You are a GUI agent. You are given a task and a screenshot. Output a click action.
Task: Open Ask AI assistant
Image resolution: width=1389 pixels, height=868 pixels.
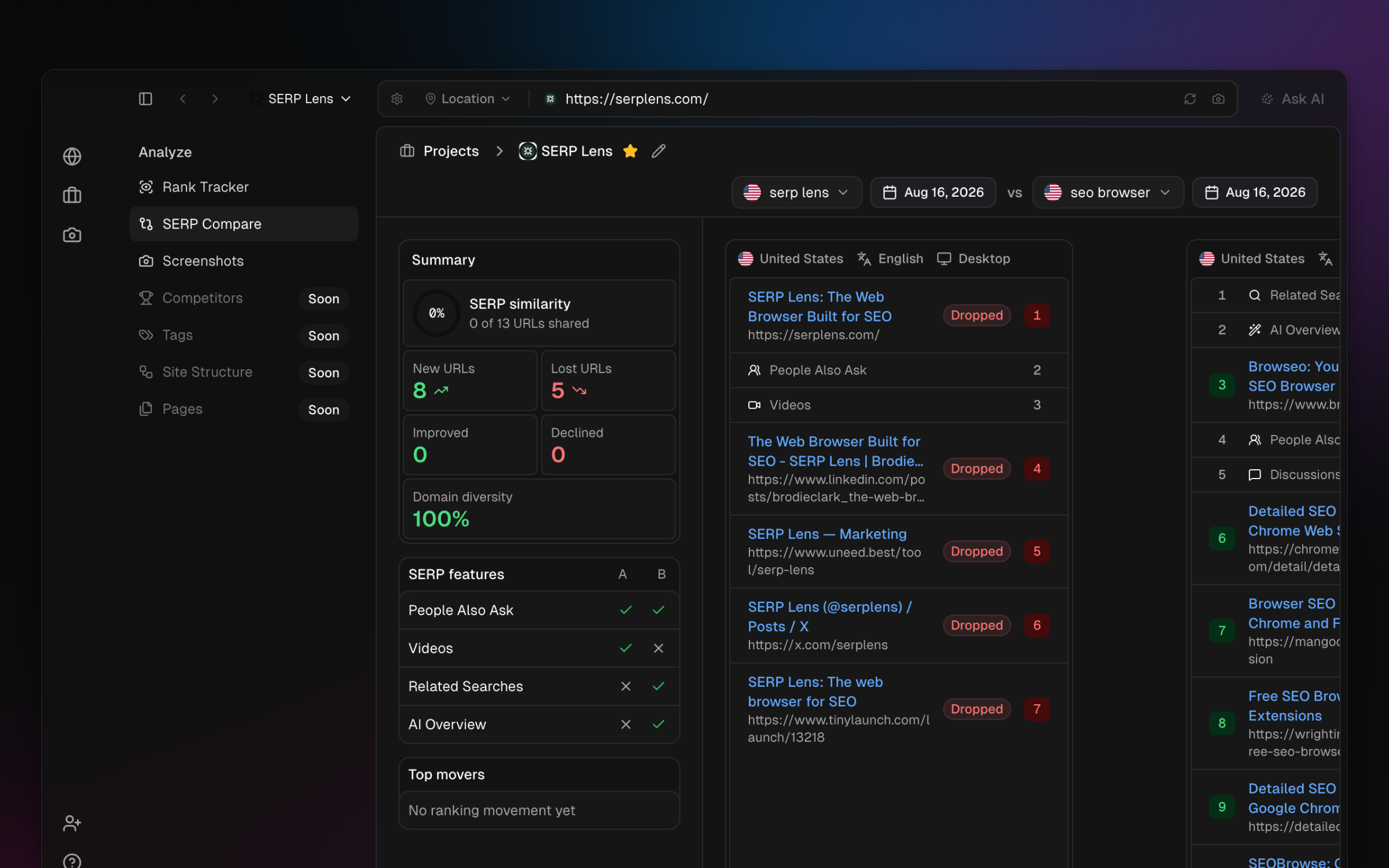point(1293,99)
